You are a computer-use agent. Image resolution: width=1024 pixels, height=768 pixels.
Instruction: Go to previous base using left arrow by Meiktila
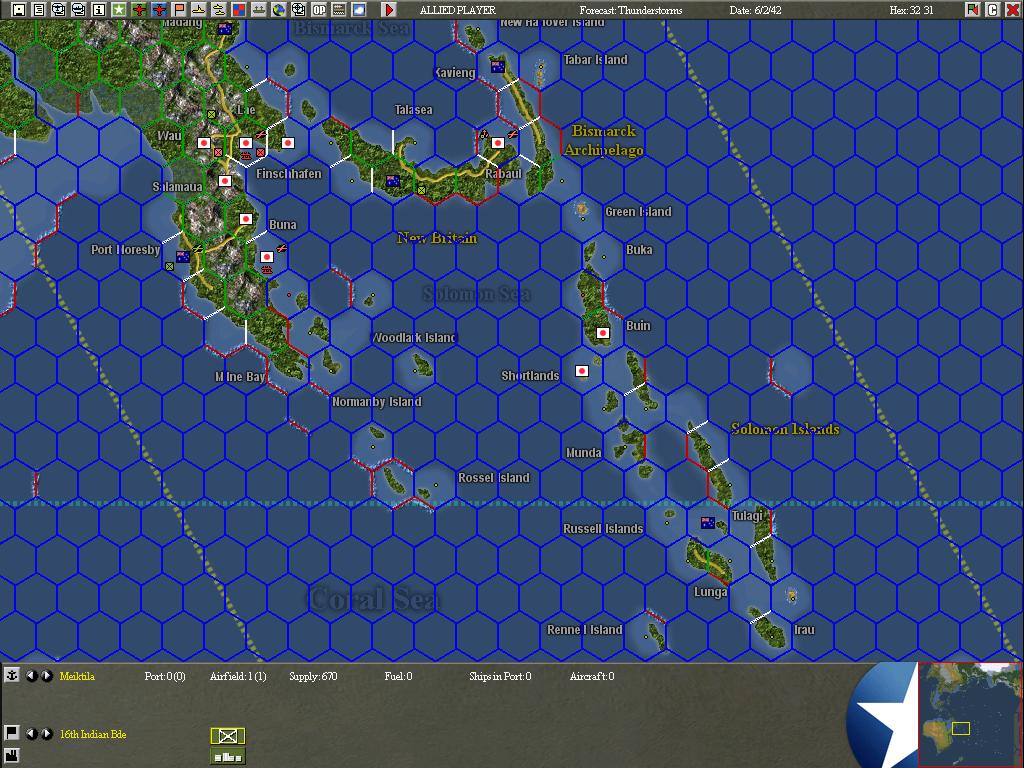[31, 676]
